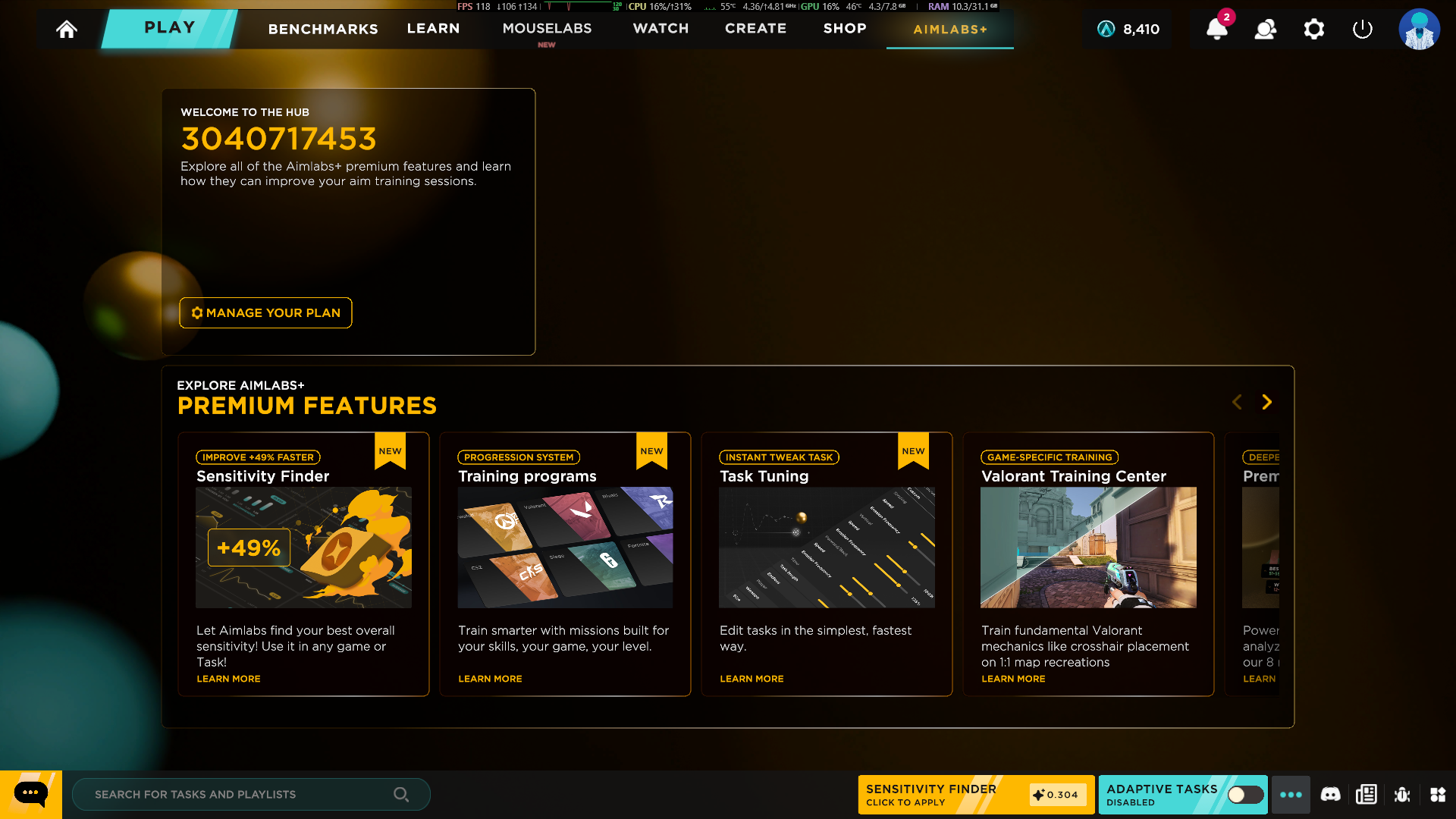Go to the Home screen icon
Viewport: 1456px width, 819px height.
(67, 29)
